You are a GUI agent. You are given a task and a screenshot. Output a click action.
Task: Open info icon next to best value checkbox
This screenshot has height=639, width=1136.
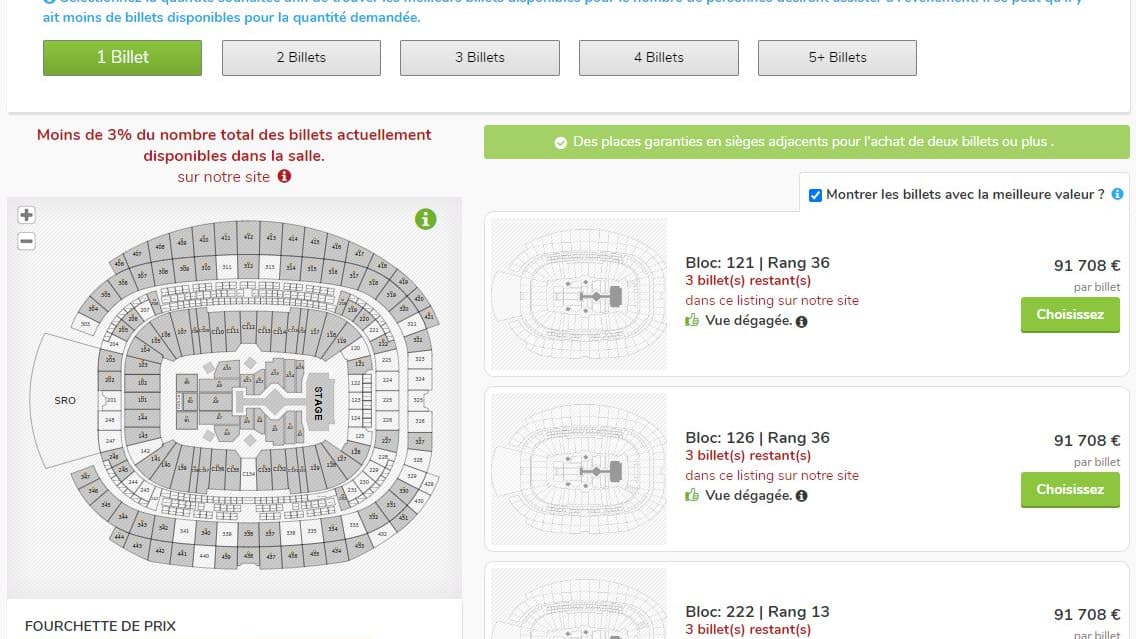1117,195
